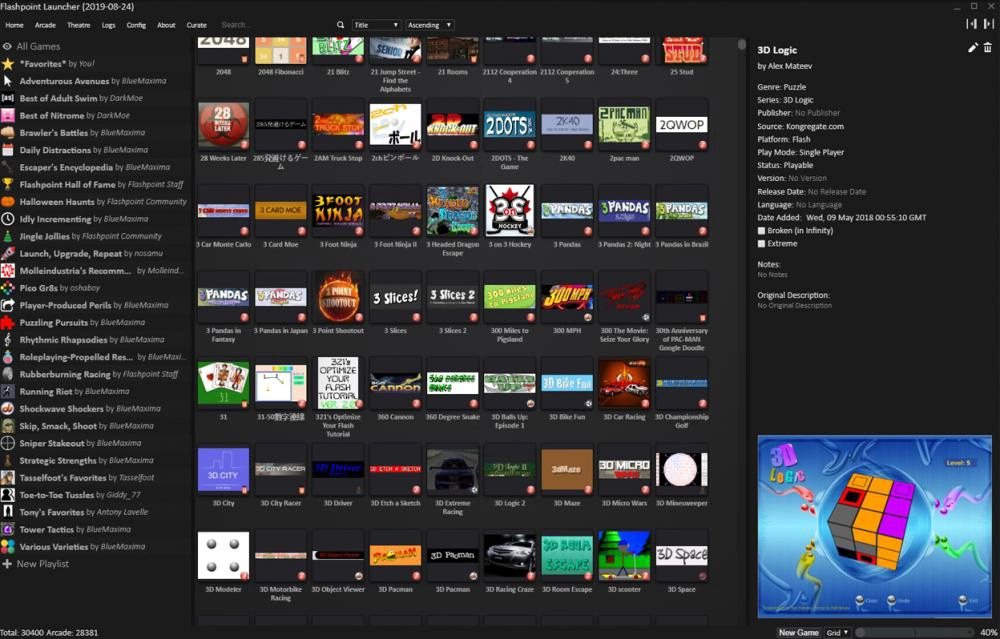Open the Config menu tab
This screenshot has width=1000, height=639.
coord(136,25)
